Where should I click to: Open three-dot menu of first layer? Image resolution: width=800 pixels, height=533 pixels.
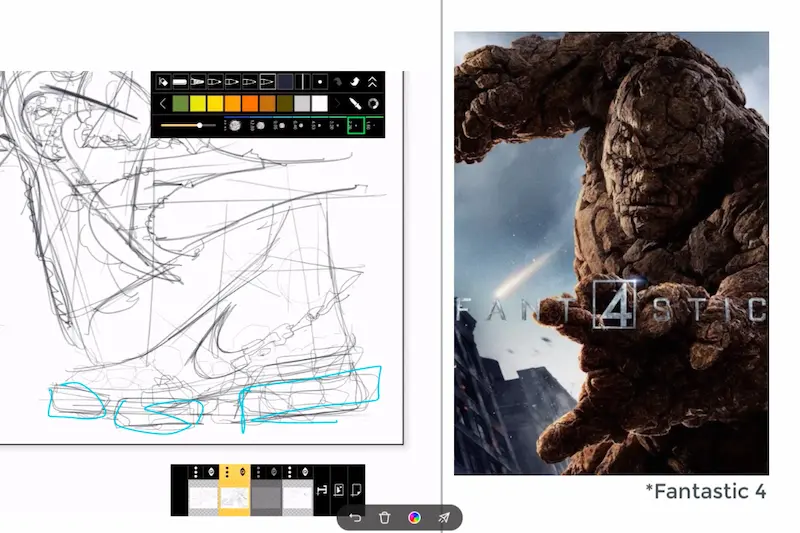196,472
